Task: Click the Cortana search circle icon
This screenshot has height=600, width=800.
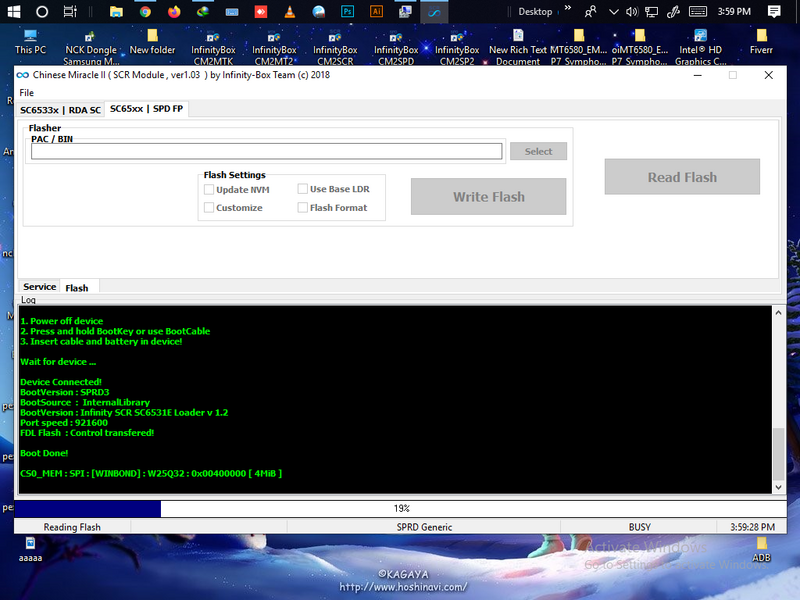Action: pos(42,11)
